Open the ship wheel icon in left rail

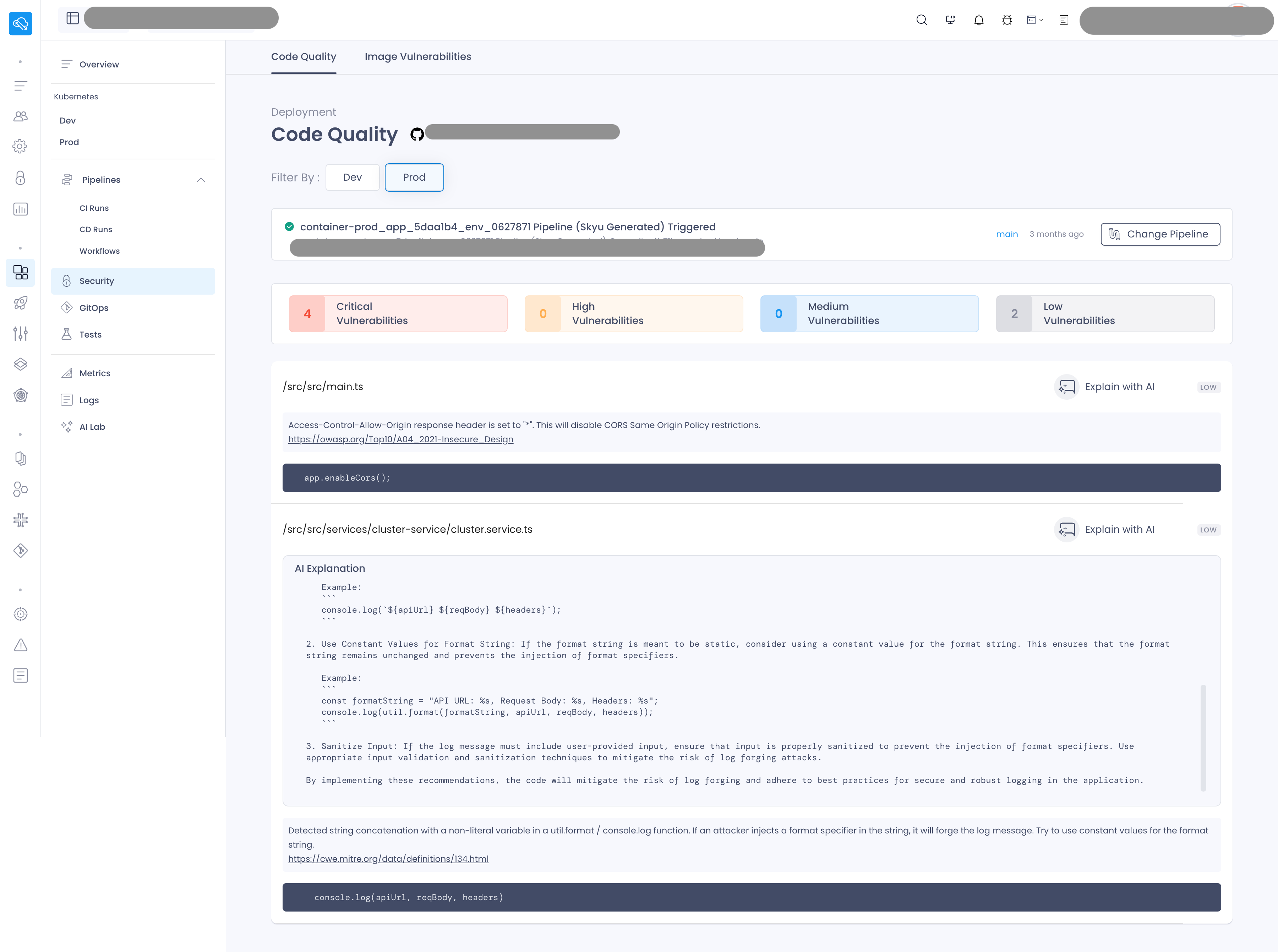(x=21, y=395)
